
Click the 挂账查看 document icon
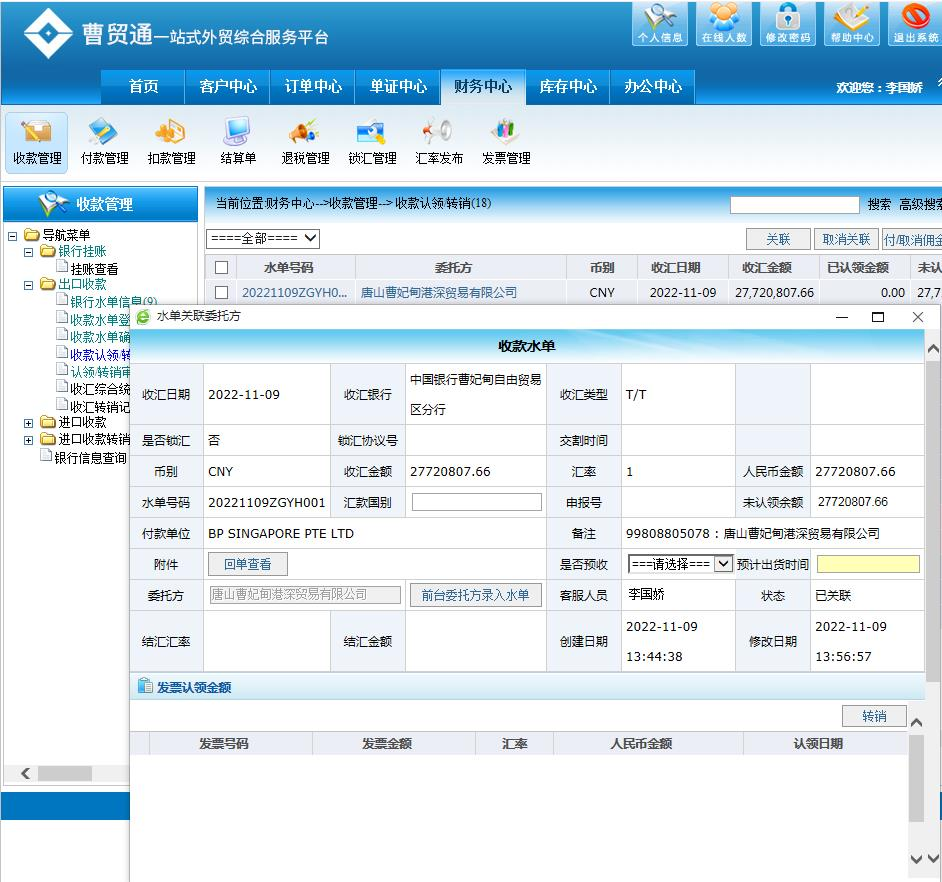[62, 266]
